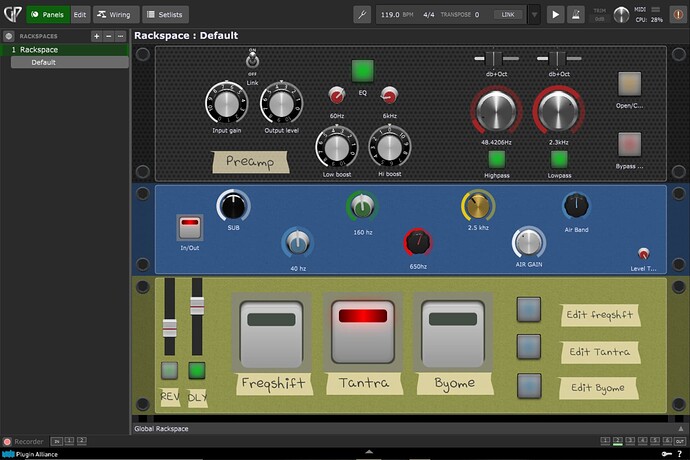Click the 2.3kHz lowpass frequency knob
The height and width of the screenshot is (460, 690).
[x=559, y=110]
